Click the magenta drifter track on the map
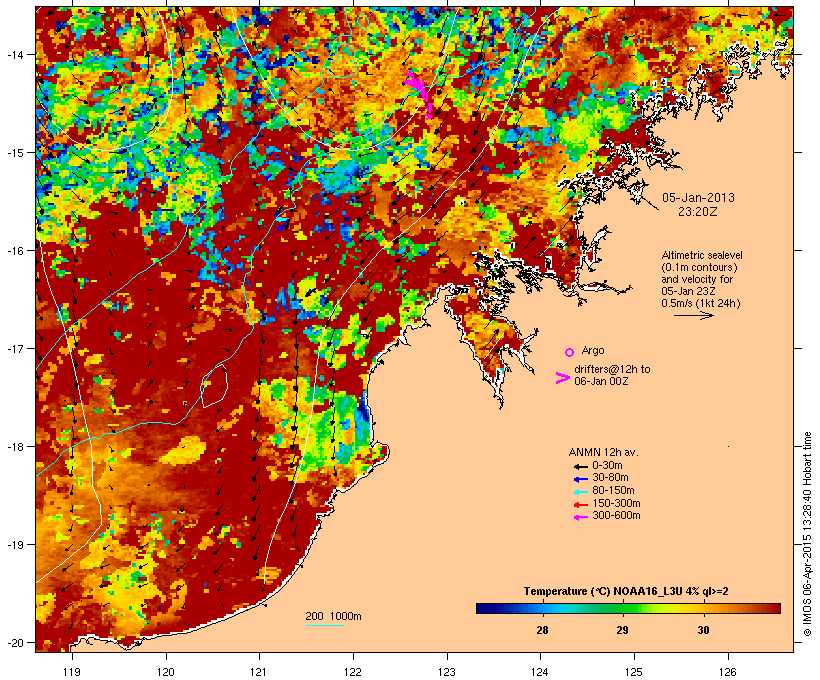 419,93
